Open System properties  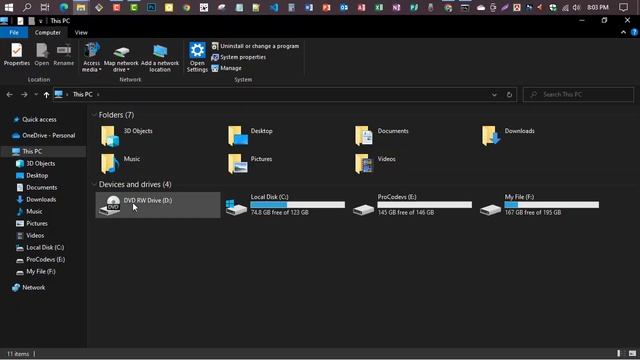(x=239, y=57)
